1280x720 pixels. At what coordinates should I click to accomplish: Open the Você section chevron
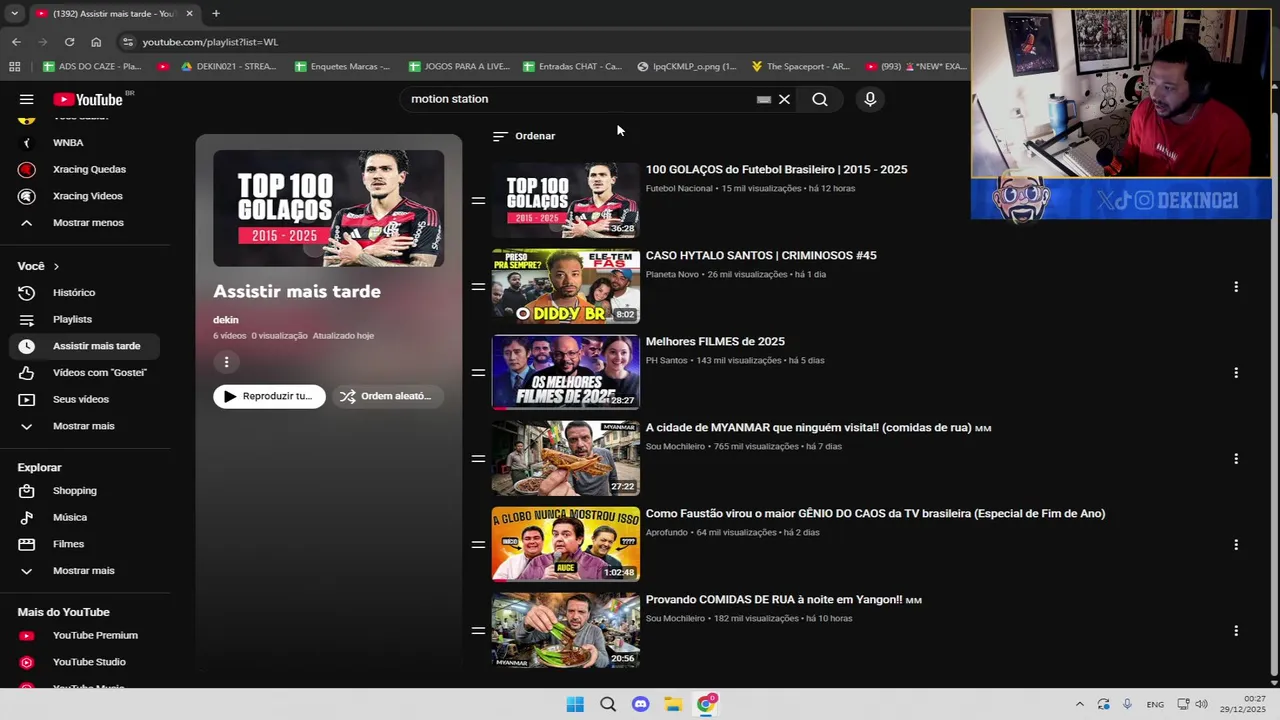[56, 266]
